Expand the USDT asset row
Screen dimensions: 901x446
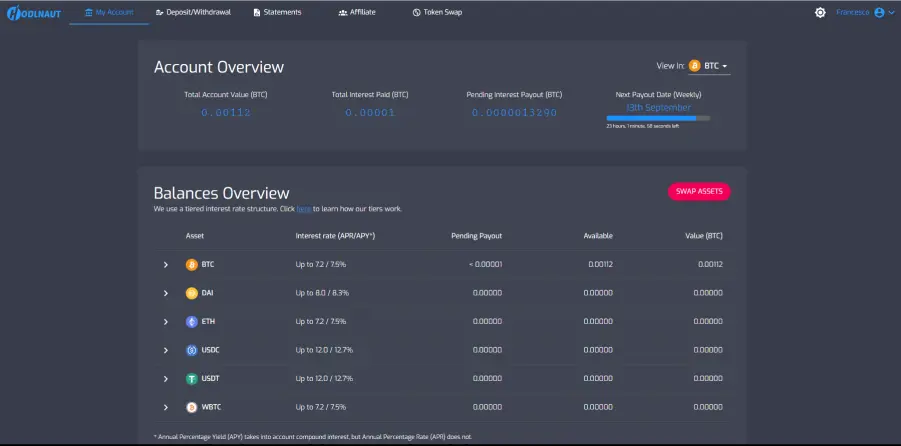(x=165, y=379)
